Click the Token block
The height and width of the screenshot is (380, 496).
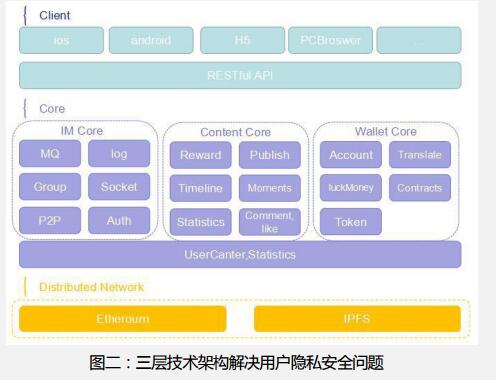click(x=351, y=222)
